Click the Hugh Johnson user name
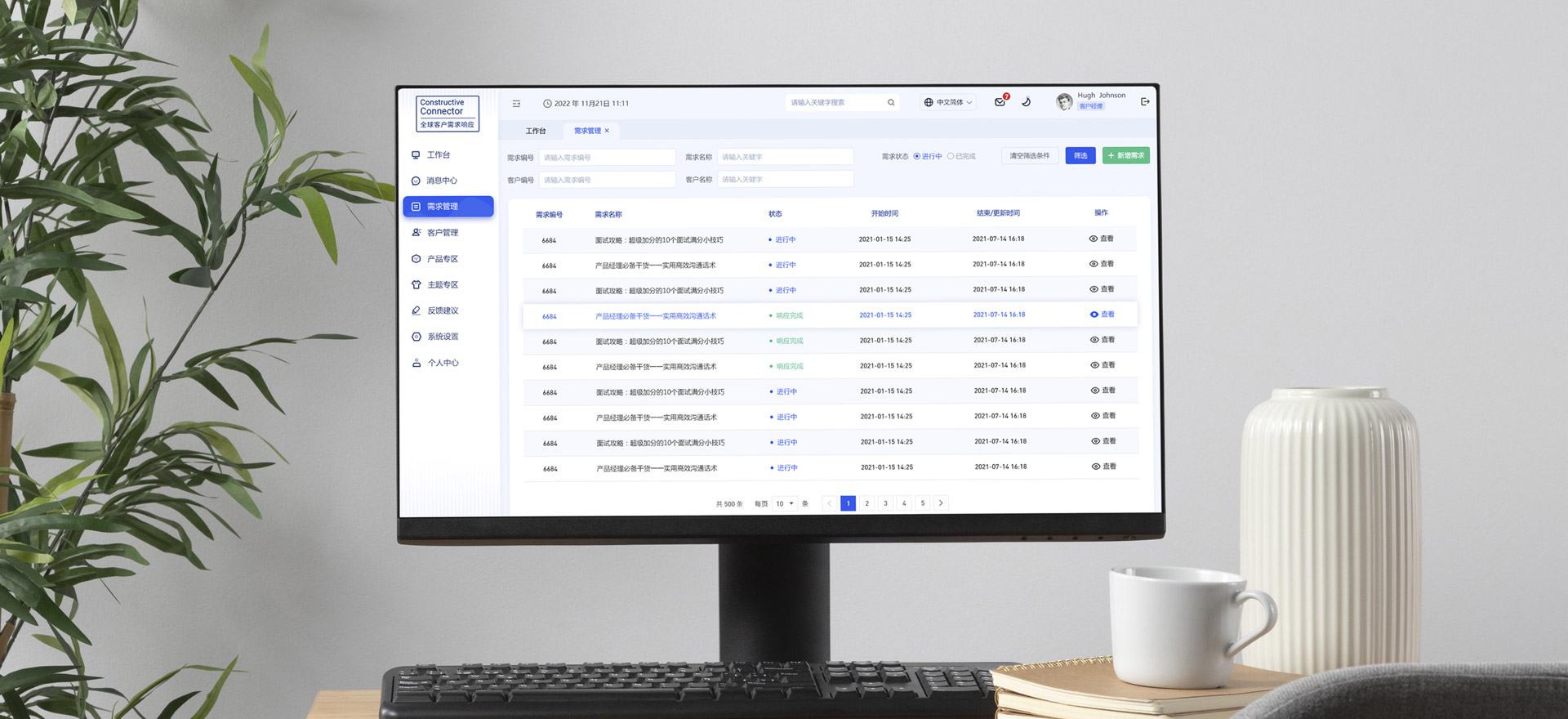1568x719 pixels. point(1101,96)
